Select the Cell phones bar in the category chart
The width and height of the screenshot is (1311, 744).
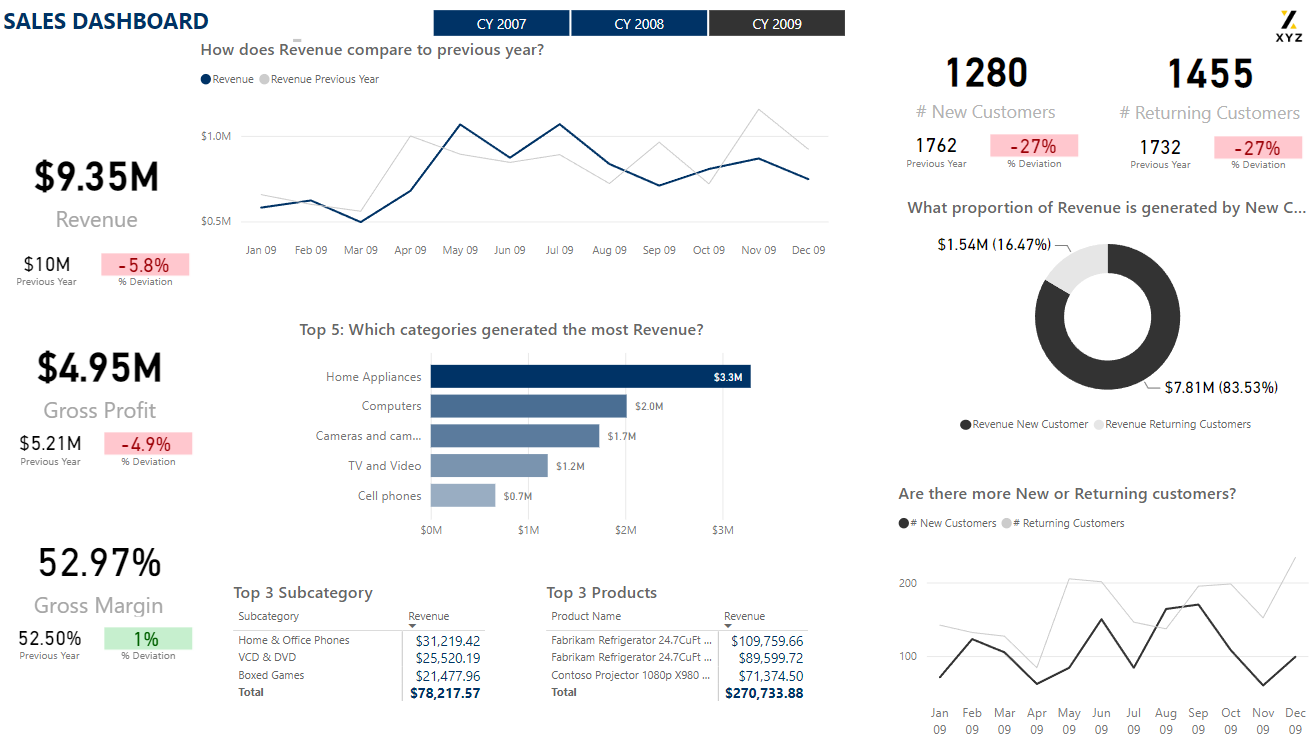(465, 495)
